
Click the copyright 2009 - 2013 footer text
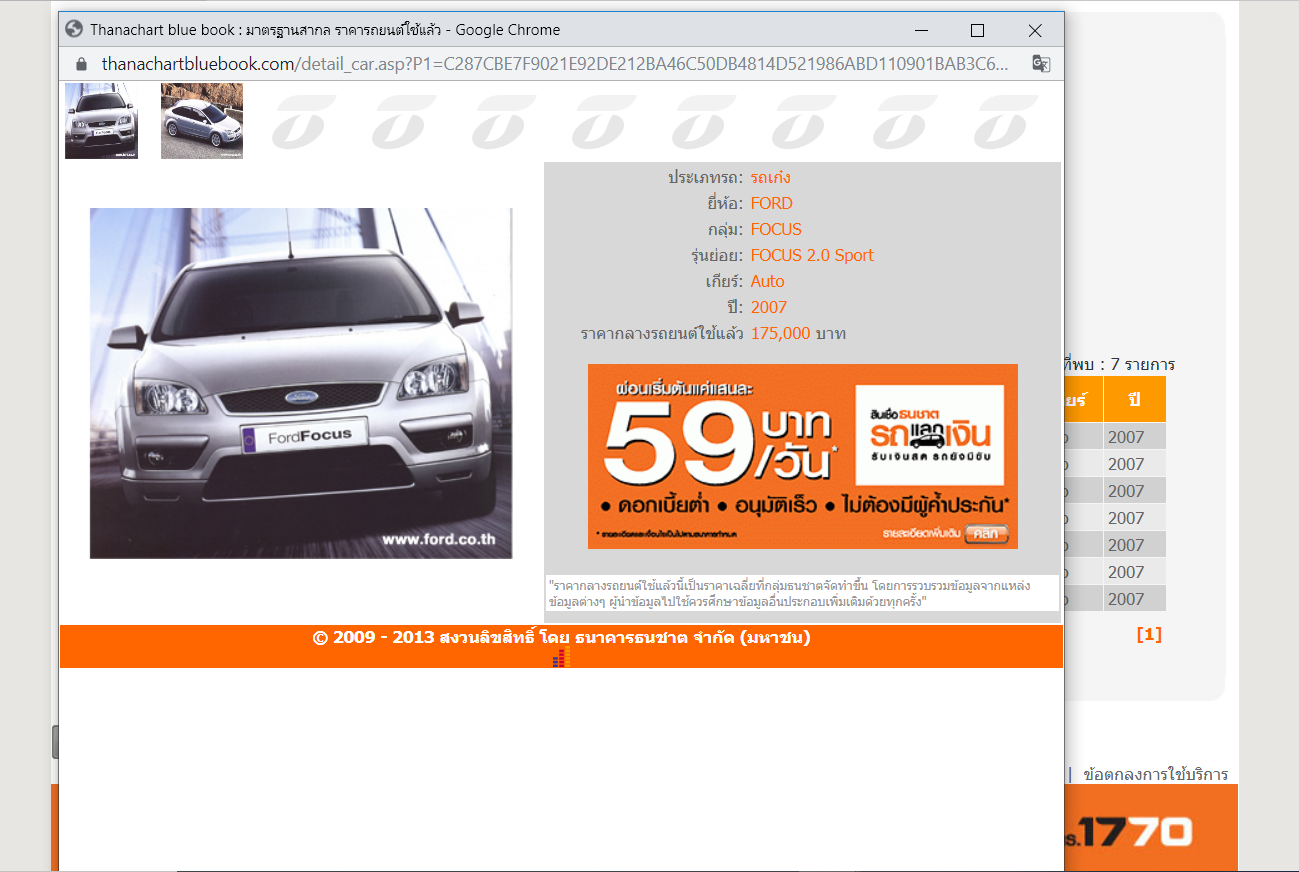click(x=561, y=637)
